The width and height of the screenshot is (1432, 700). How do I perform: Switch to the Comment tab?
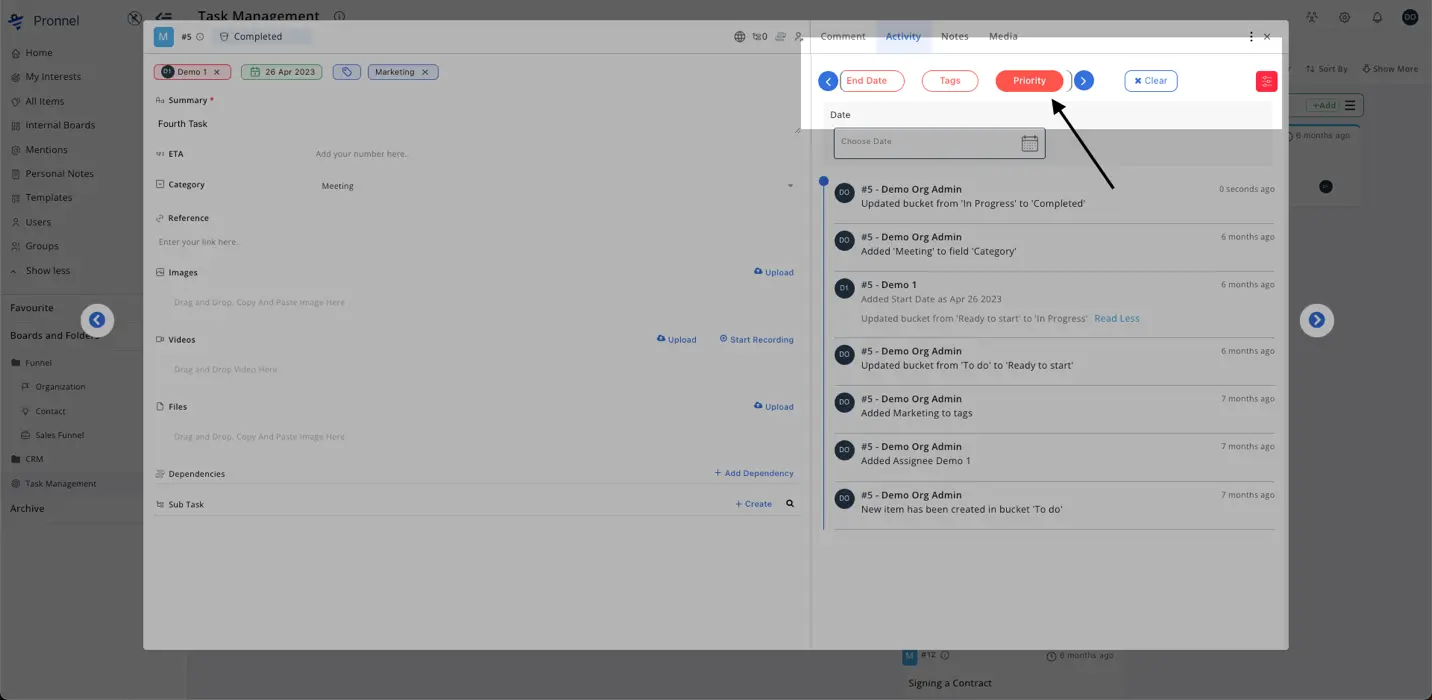(x=843, y=37)
